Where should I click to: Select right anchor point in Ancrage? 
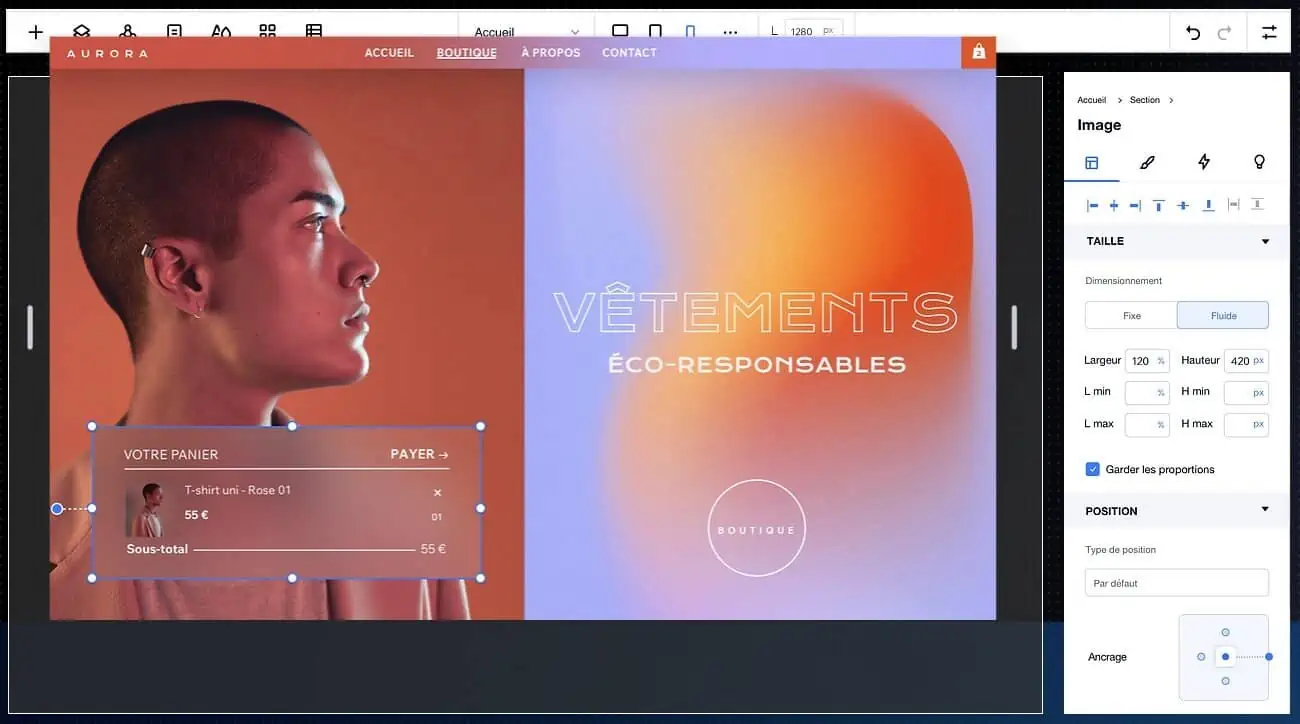click(x=1269, y=657)
